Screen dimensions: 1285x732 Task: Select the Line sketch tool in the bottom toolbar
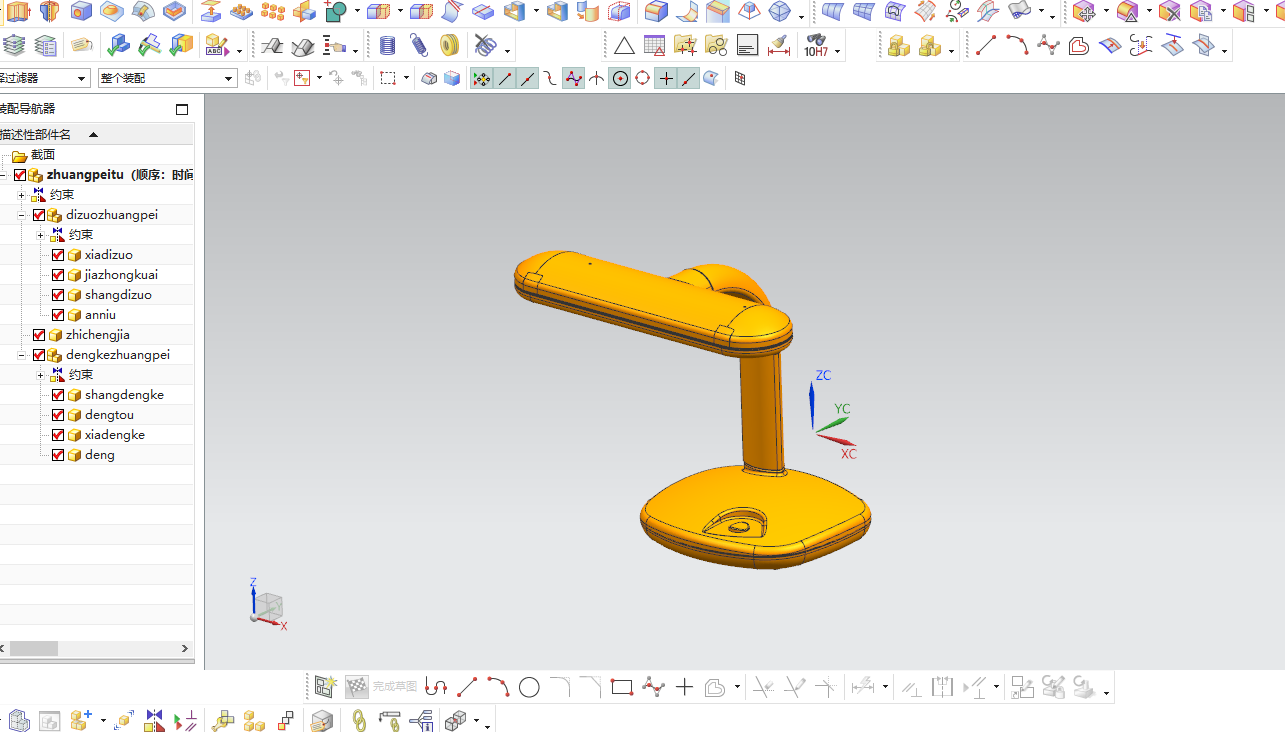click(x=467, y=687)
